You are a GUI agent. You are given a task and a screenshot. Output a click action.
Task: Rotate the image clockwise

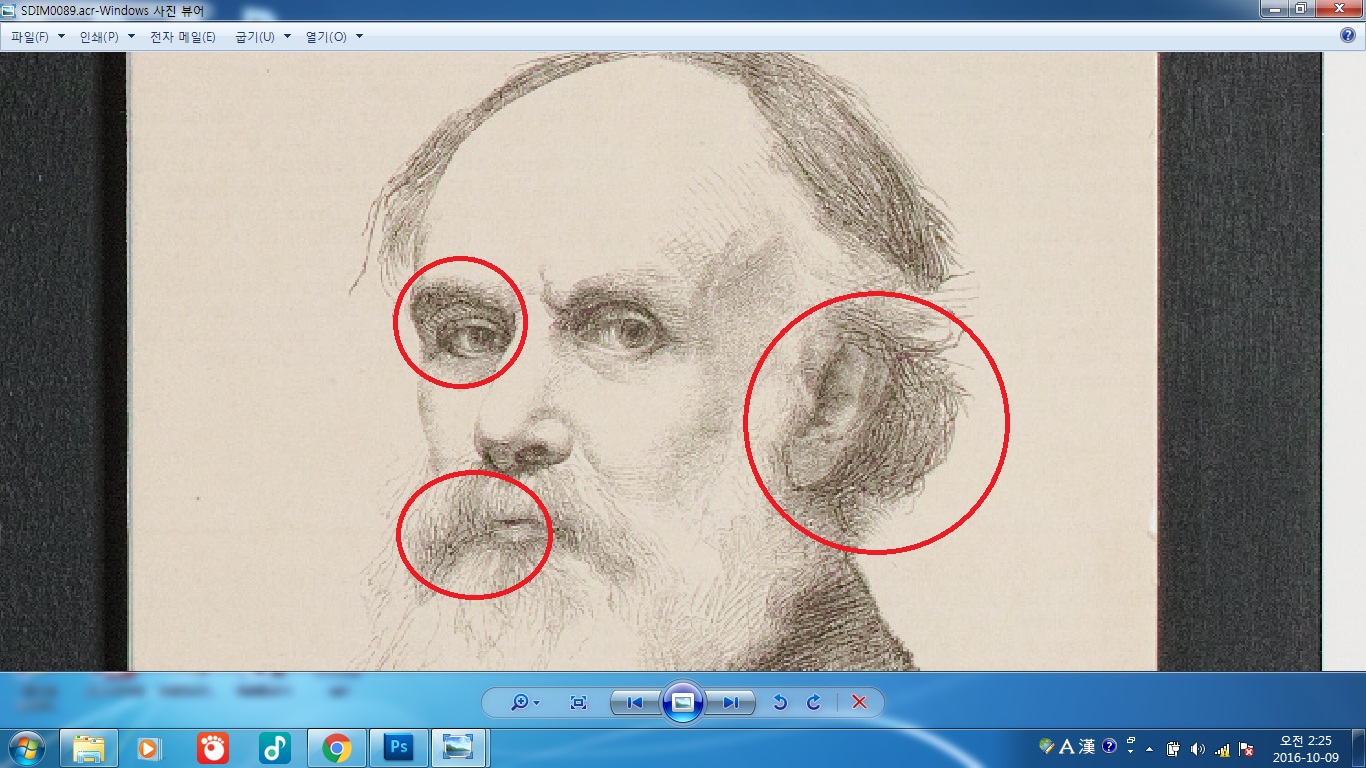click(x=814, y=702)
